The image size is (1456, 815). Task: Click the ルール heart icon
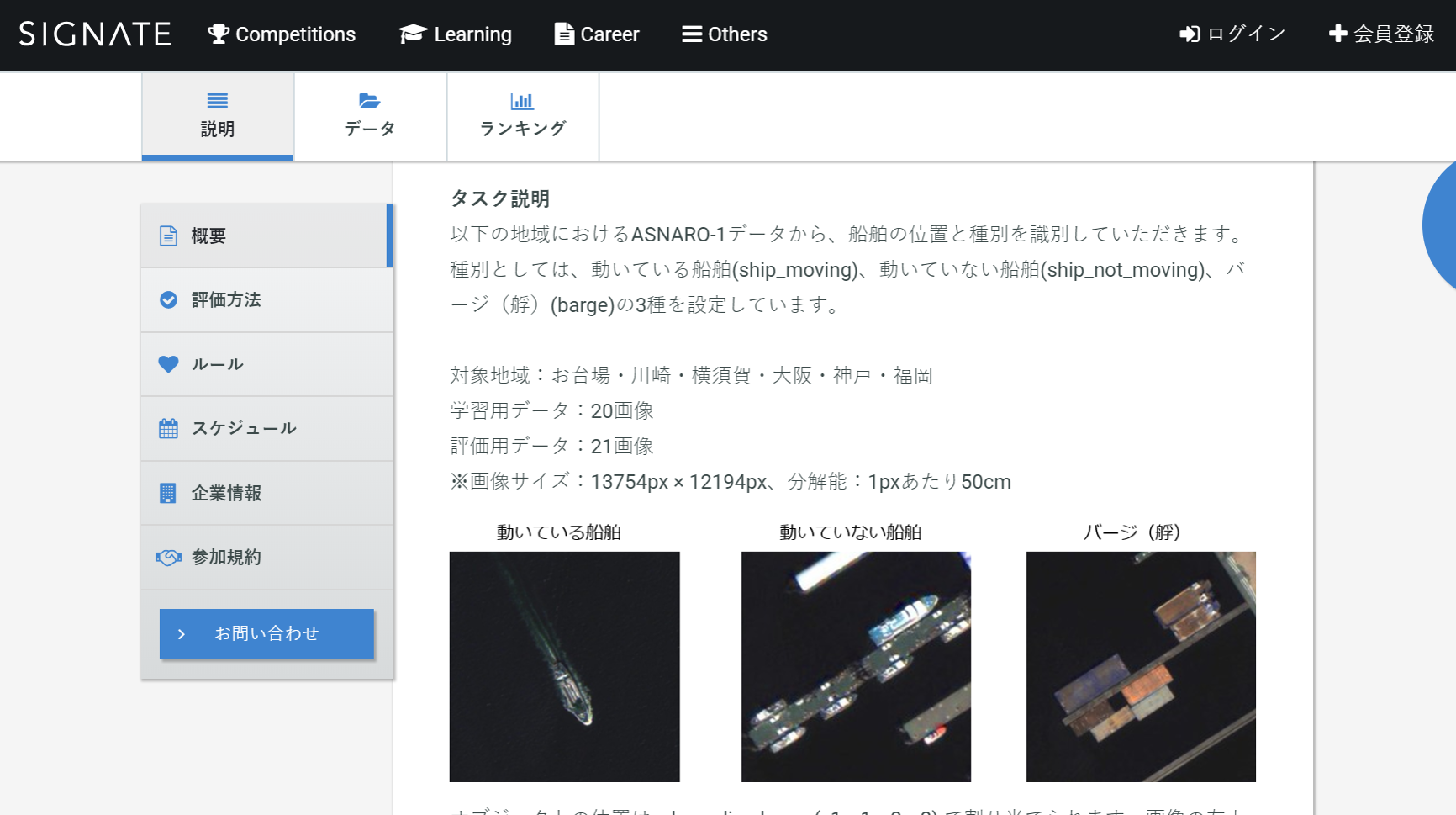coord(168,364)
